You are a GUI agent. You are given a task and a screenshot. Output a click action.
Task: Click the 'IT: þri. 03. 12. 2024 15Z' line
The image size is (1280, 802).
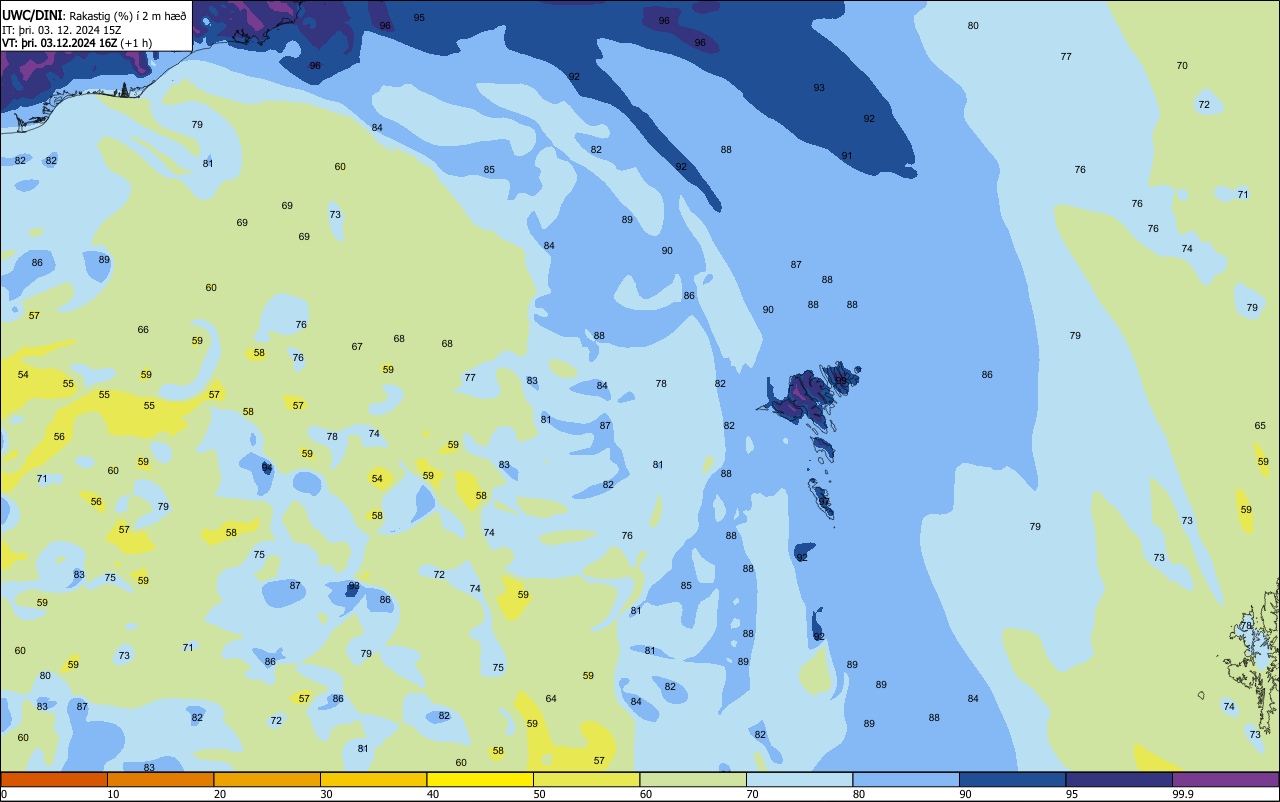(64, 30)
